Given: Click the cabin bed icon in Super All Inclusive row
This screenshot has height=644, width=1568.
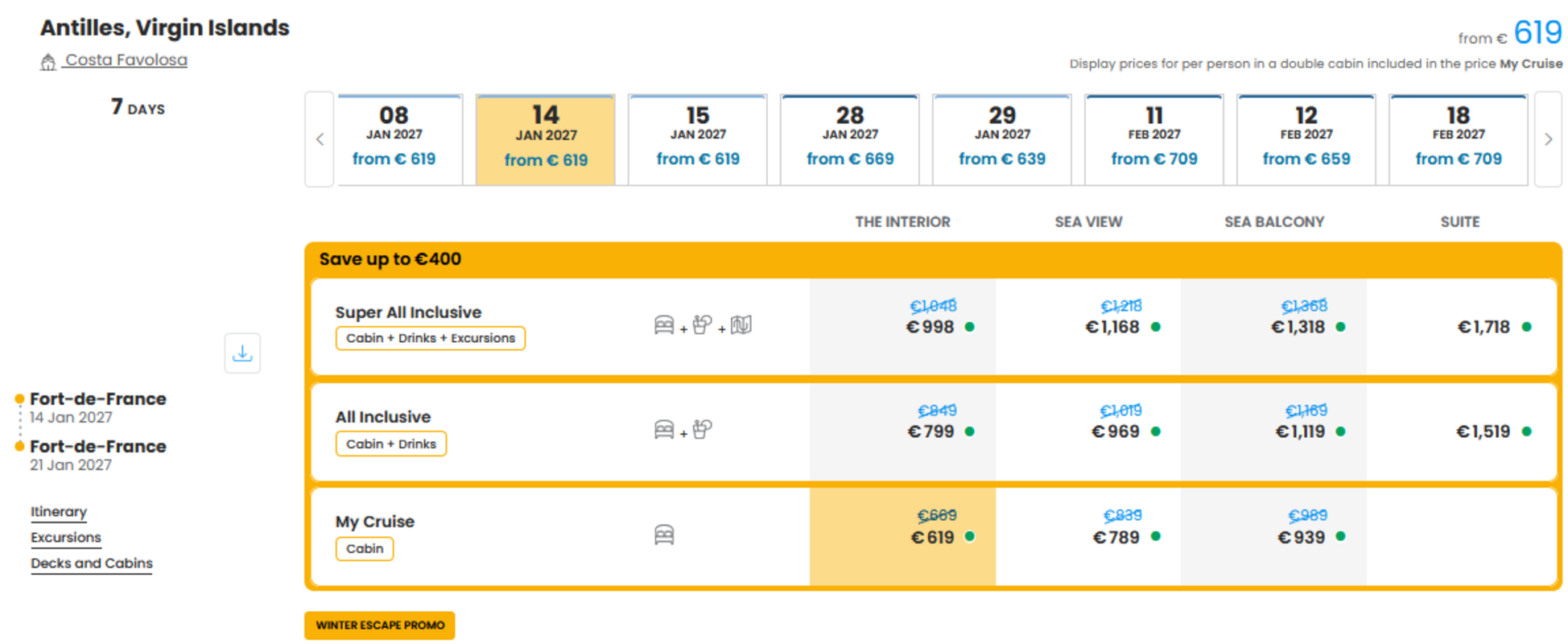Looking at the screenshot, I should coord(664,325).
